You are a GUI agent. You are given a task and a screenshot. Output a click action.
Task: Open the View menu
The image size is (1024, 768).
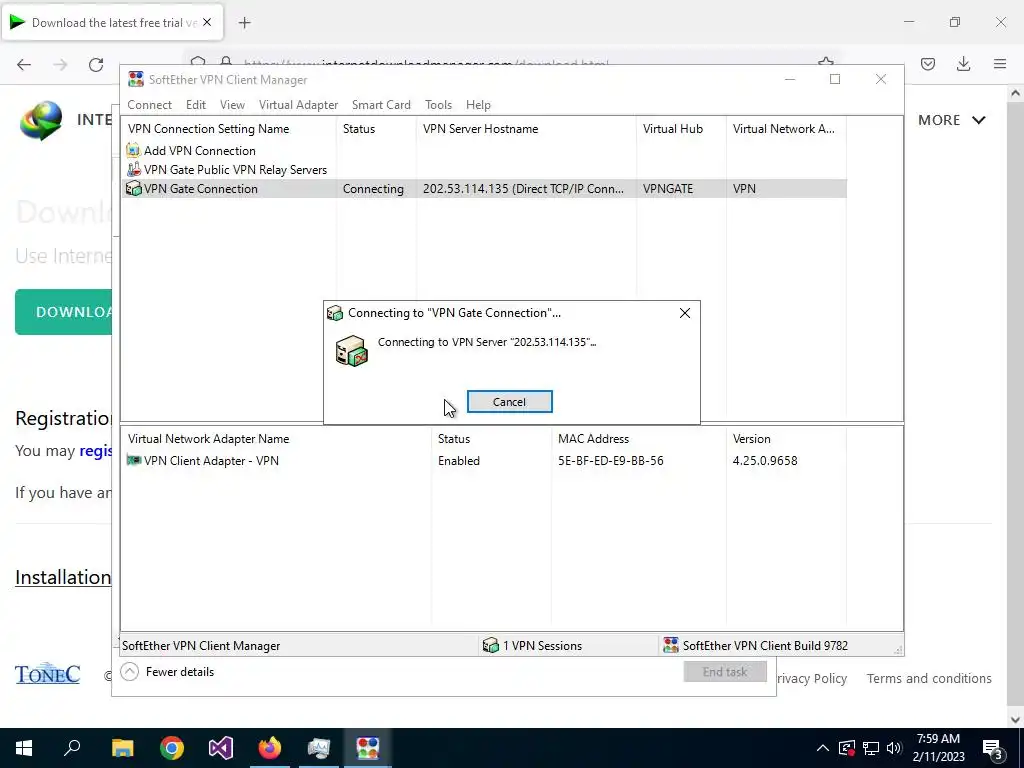(x=232, y=104)
